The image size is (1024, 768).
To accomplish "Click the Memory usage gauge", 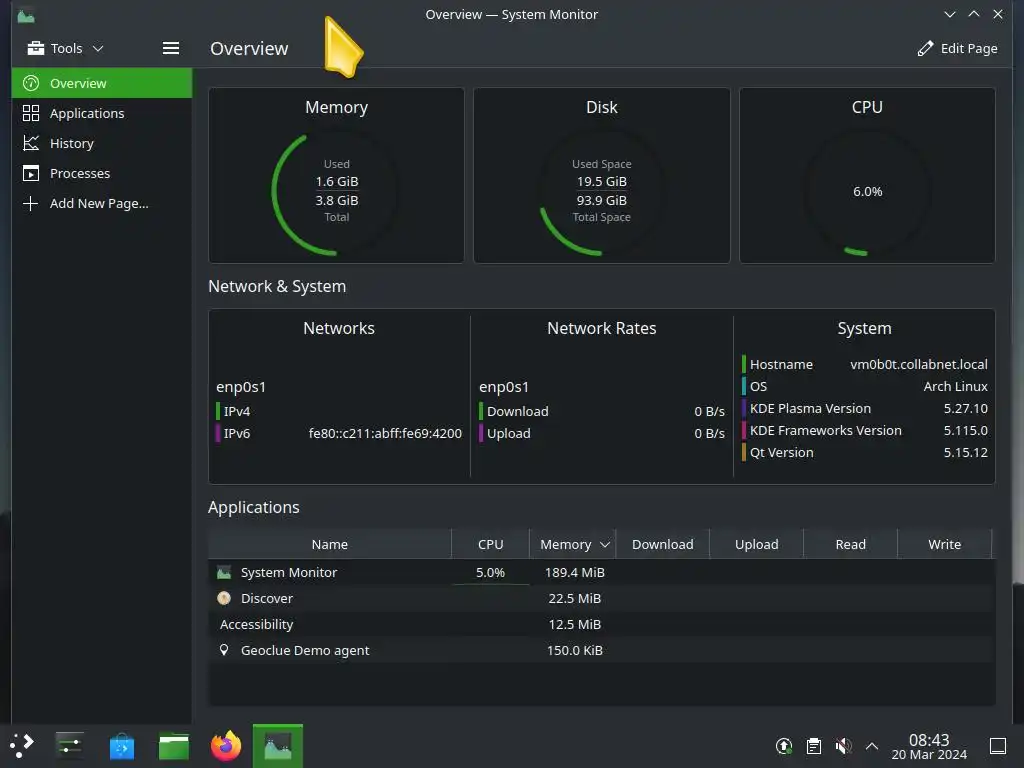I will point(336,191).
